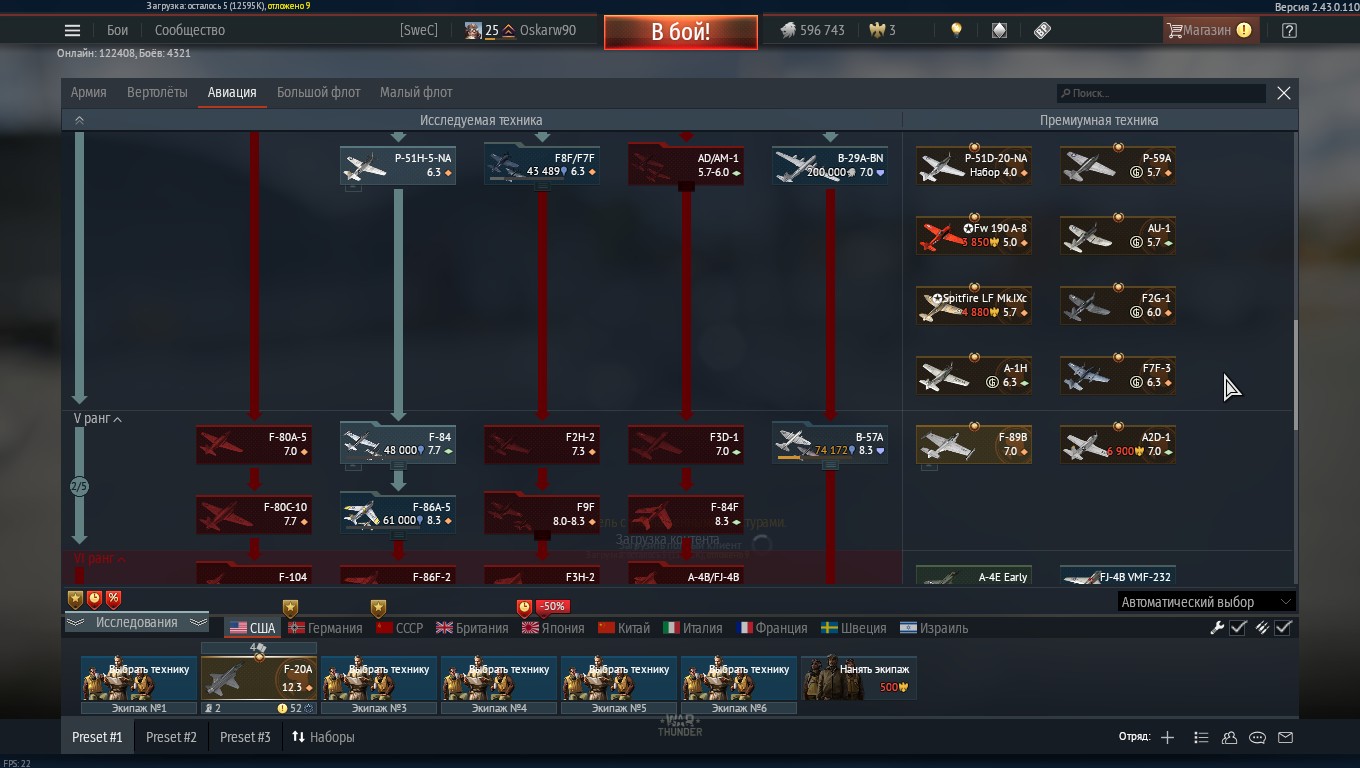Expand the Исследования panel
The width and height of the screenshot is (1360, 768).
(136, 622)
